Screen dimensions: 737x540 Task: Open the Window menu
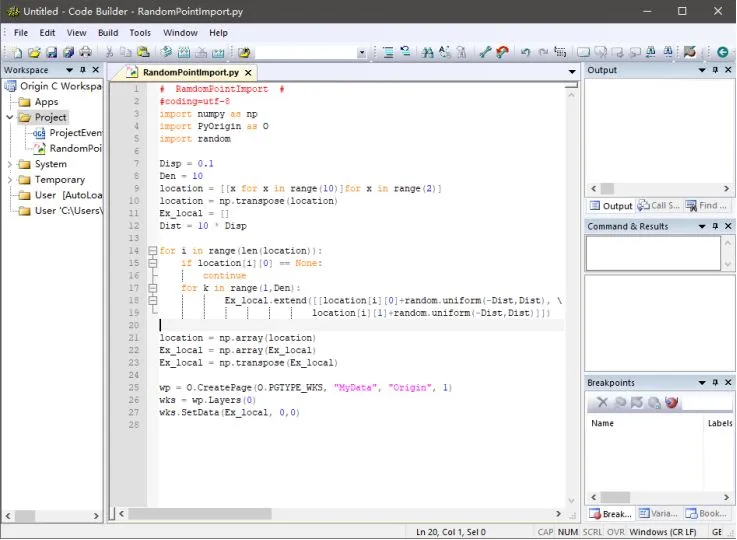click(x=180, y=32)
